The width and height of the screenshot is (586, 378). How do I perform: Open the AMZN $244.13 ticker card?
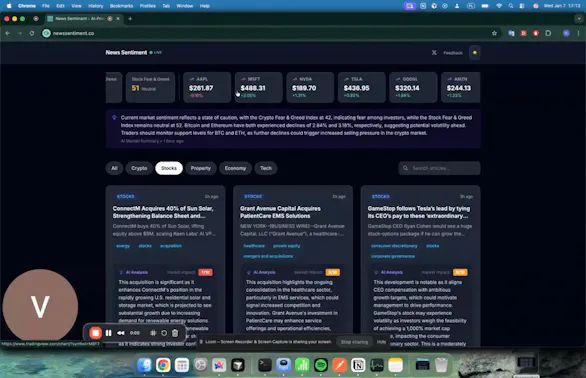(461, 87)
